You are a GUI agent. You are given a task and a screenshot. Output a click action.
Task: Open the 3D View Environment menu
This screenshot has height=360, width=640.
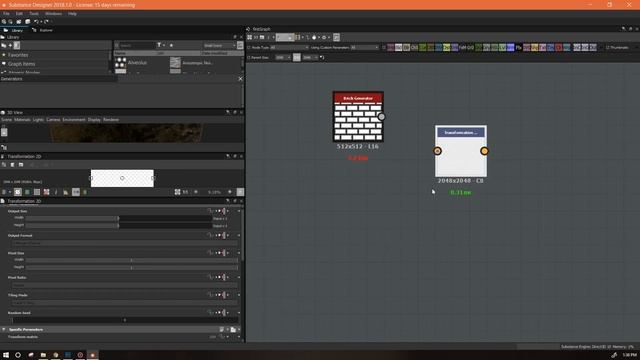click(74, 120)
